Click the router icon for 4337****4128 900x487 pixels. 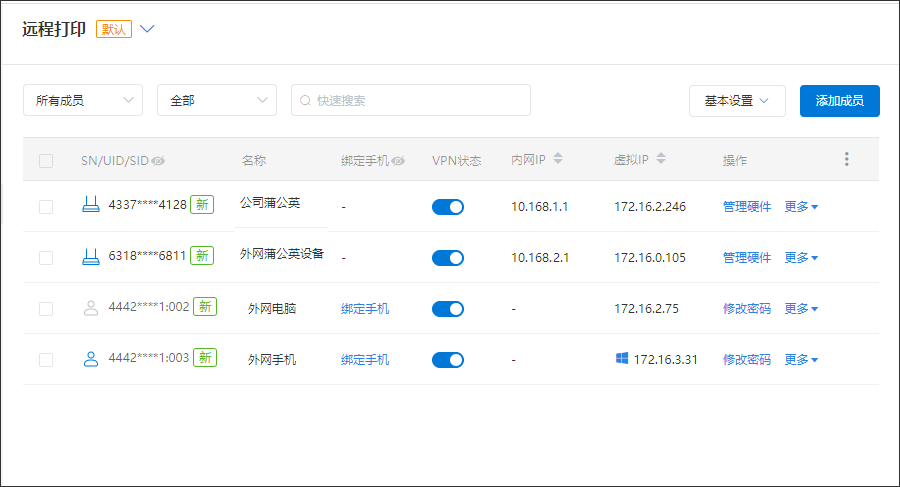pos(91,204)
